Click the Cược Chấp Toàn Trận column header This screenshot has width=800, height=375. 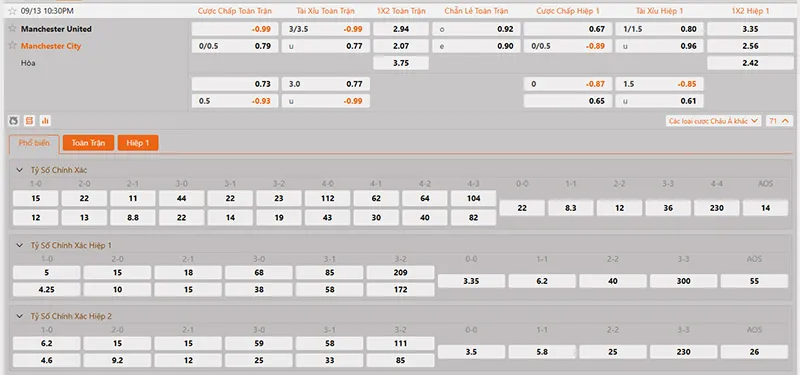pos(235,11)
